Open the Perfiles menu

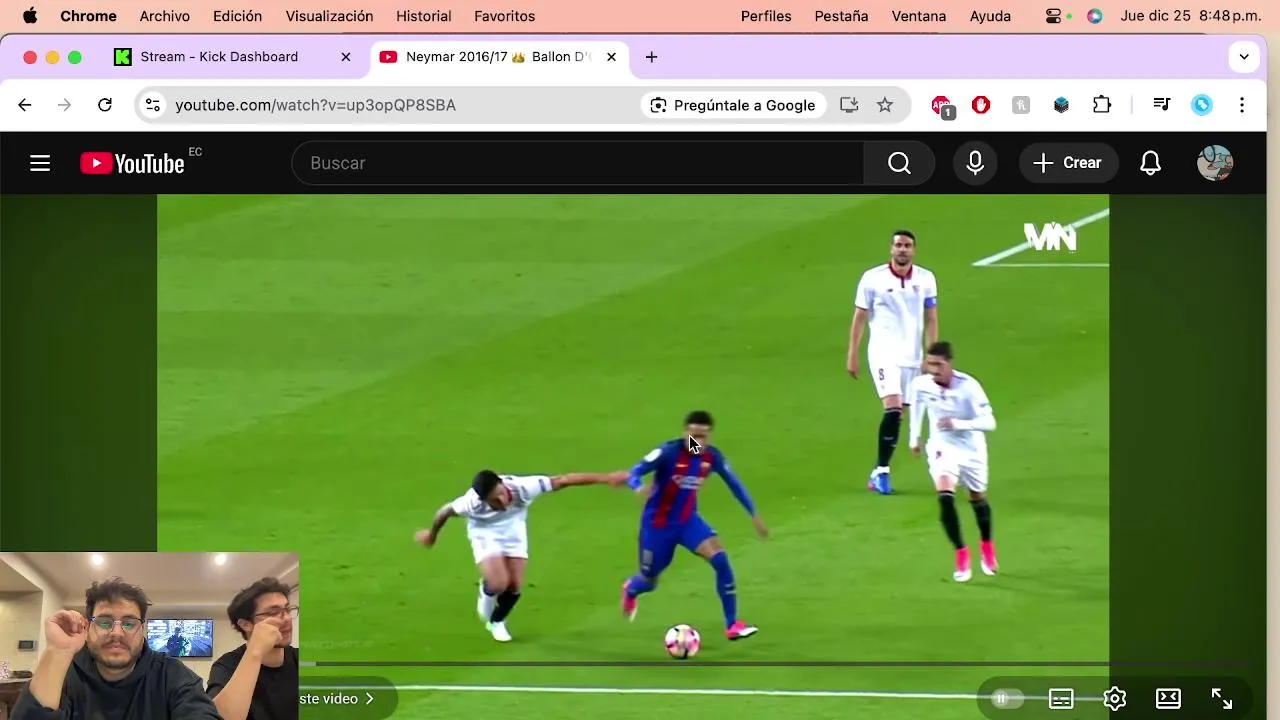point(766,16)
